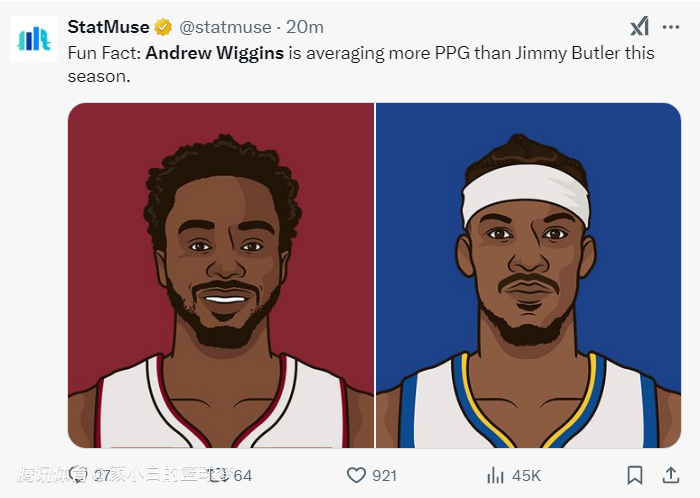This screenshot has width=700, height=498.
Task: Bookmark this post
Action: 634,475
